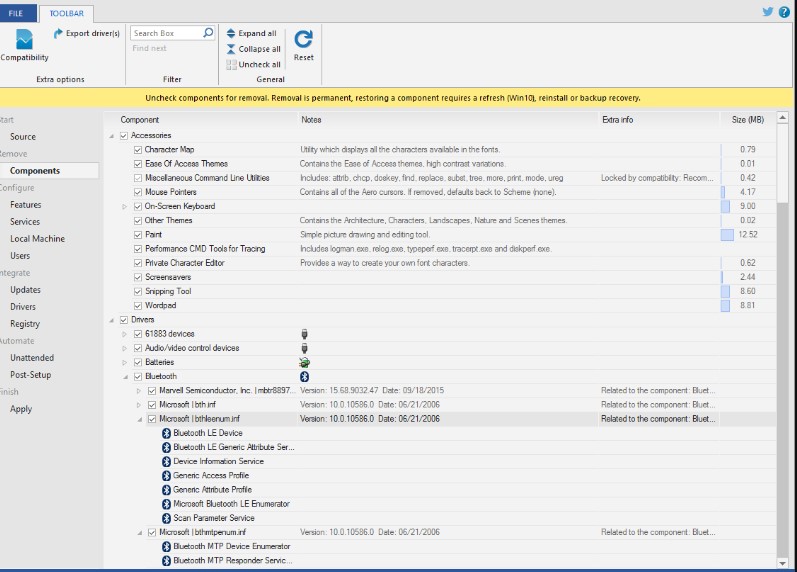The width and height of the screenshot is (797, 572).
Task: Click the Expand all icon
Action: pos(231,33)
